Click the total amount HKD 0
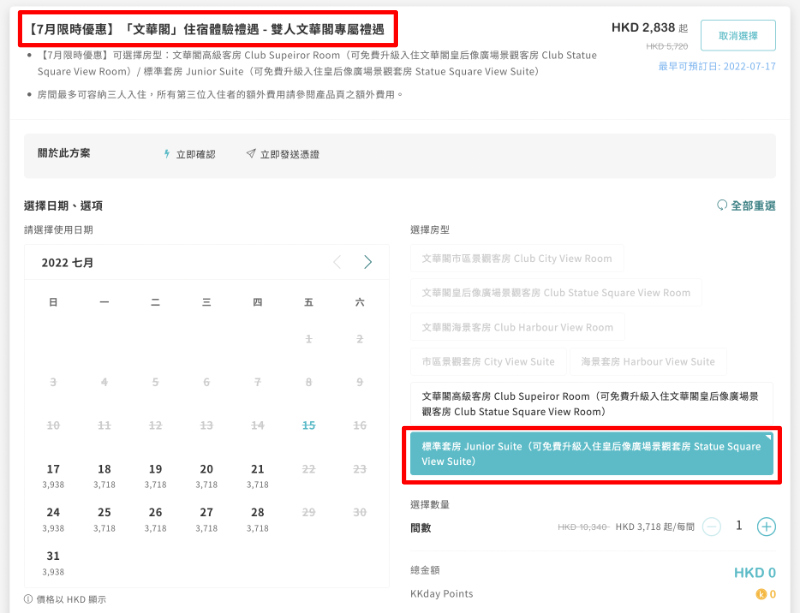Image resolution: width=800 pixels, height=613 pixels. (x=755, y=573)
